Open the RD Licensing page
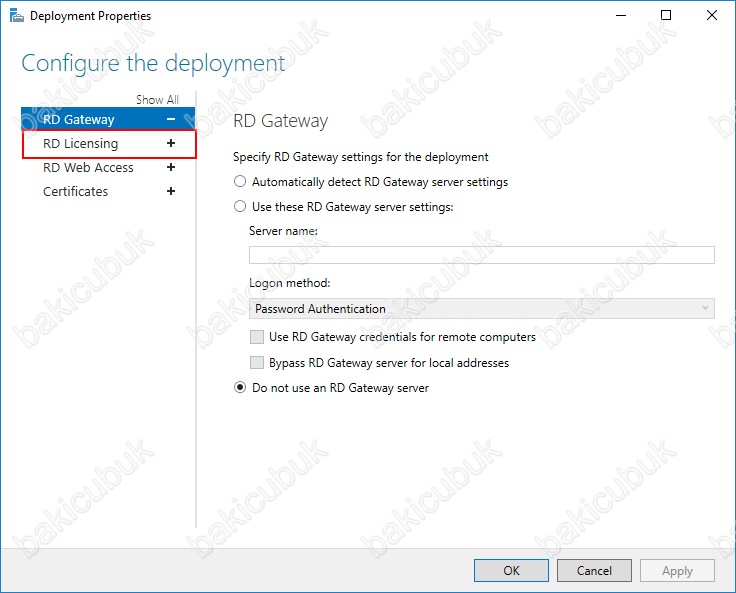Screen dimensions: 736x593 [80, 144]
